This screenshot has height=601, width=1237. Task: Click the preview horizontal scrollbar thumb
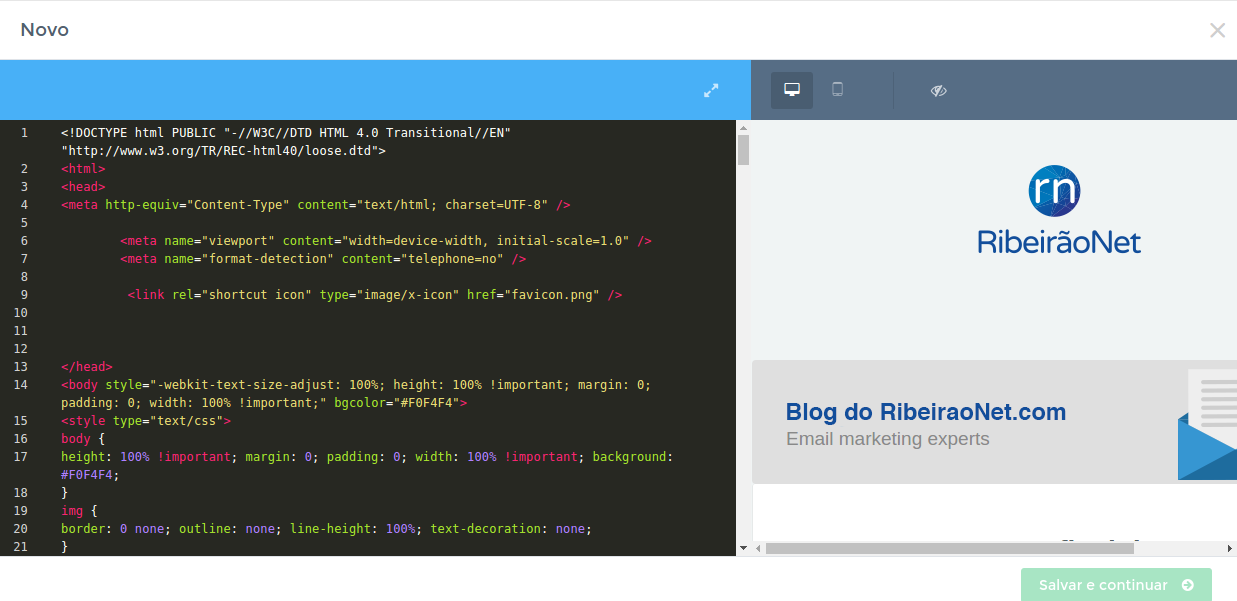pyautogui.click(x=950, y=548)
